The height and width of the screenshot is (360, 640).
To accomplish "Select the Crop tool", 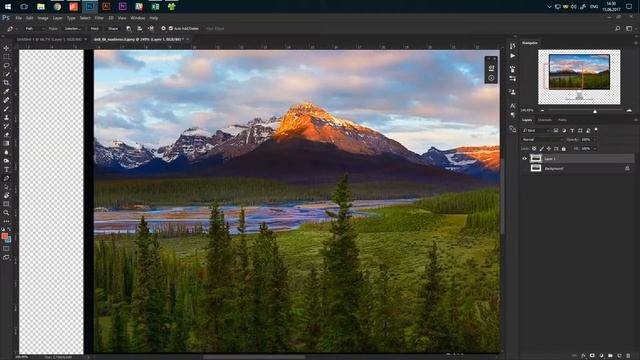I will click(6, 82).
